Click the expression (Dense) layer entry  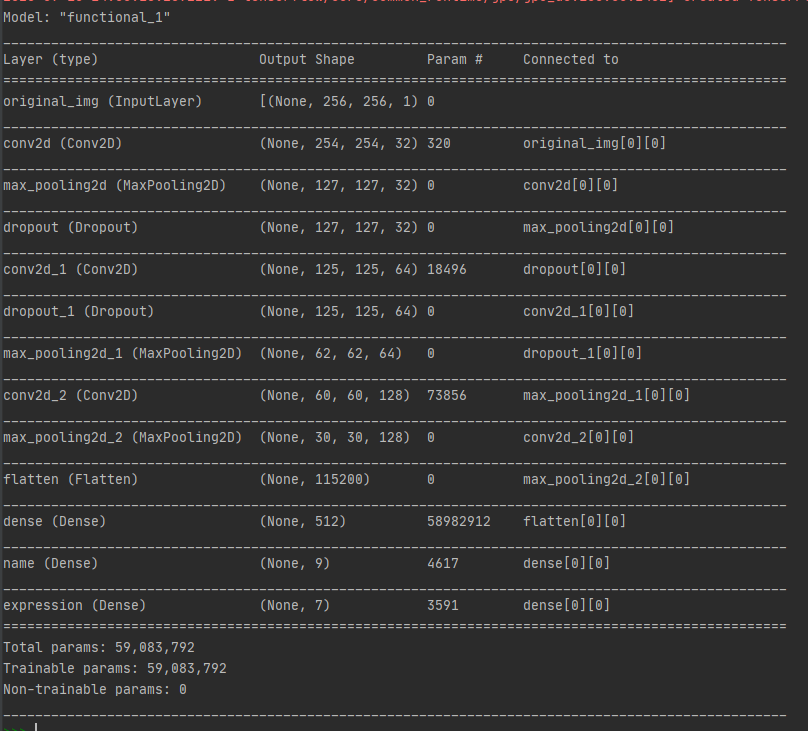[x=75, y=605]
